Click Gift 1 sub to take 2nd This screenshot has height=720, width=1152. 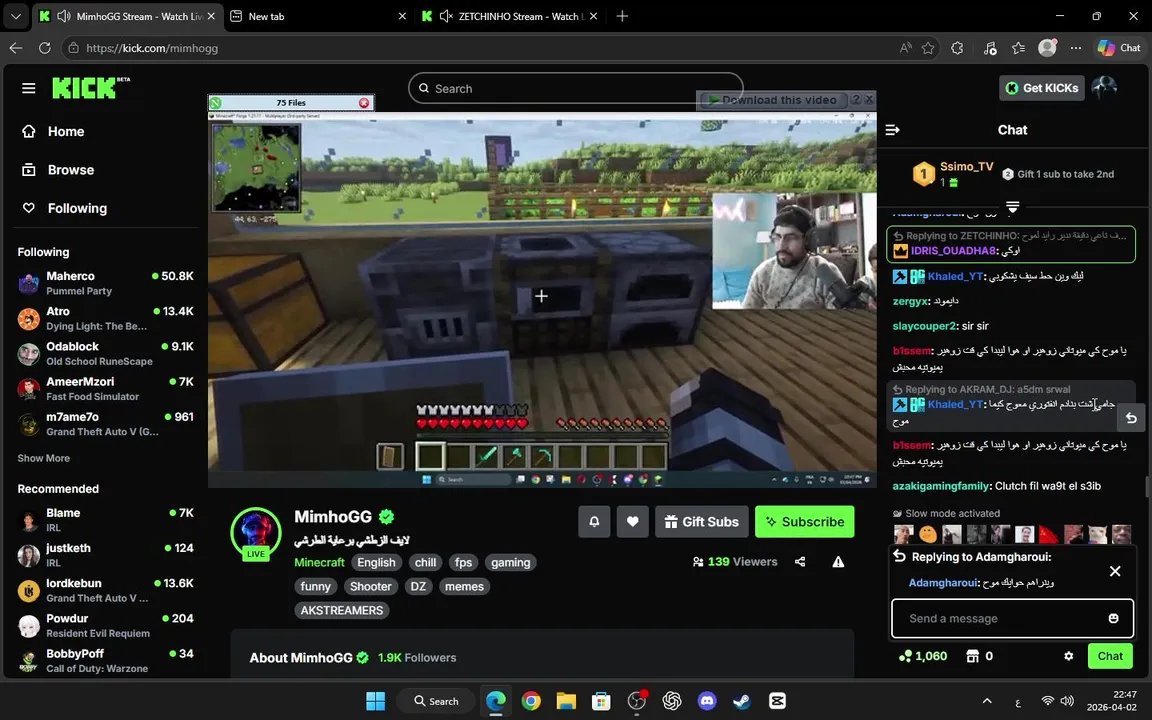tap(1058, 174)
